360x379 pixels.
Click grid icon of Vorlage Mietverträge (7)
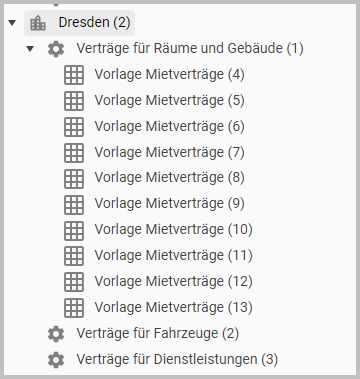coord(74,153)
